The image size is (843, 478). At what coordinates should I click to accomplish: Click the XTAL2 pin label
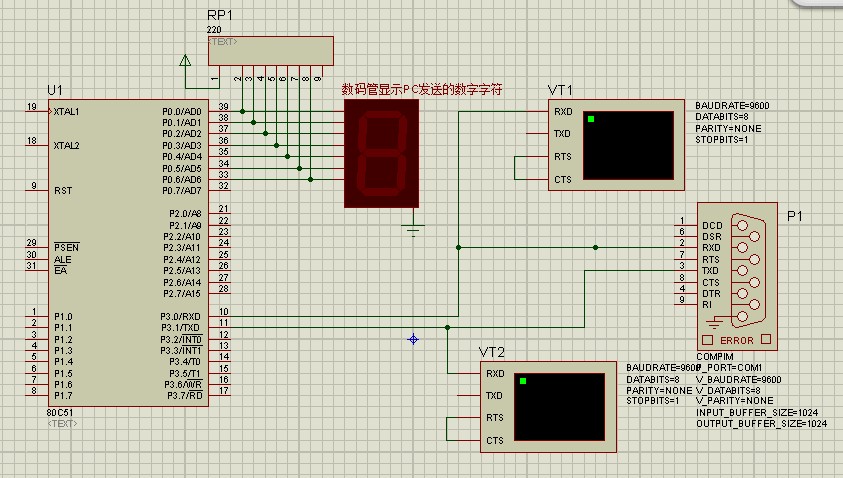pos(66,146)
